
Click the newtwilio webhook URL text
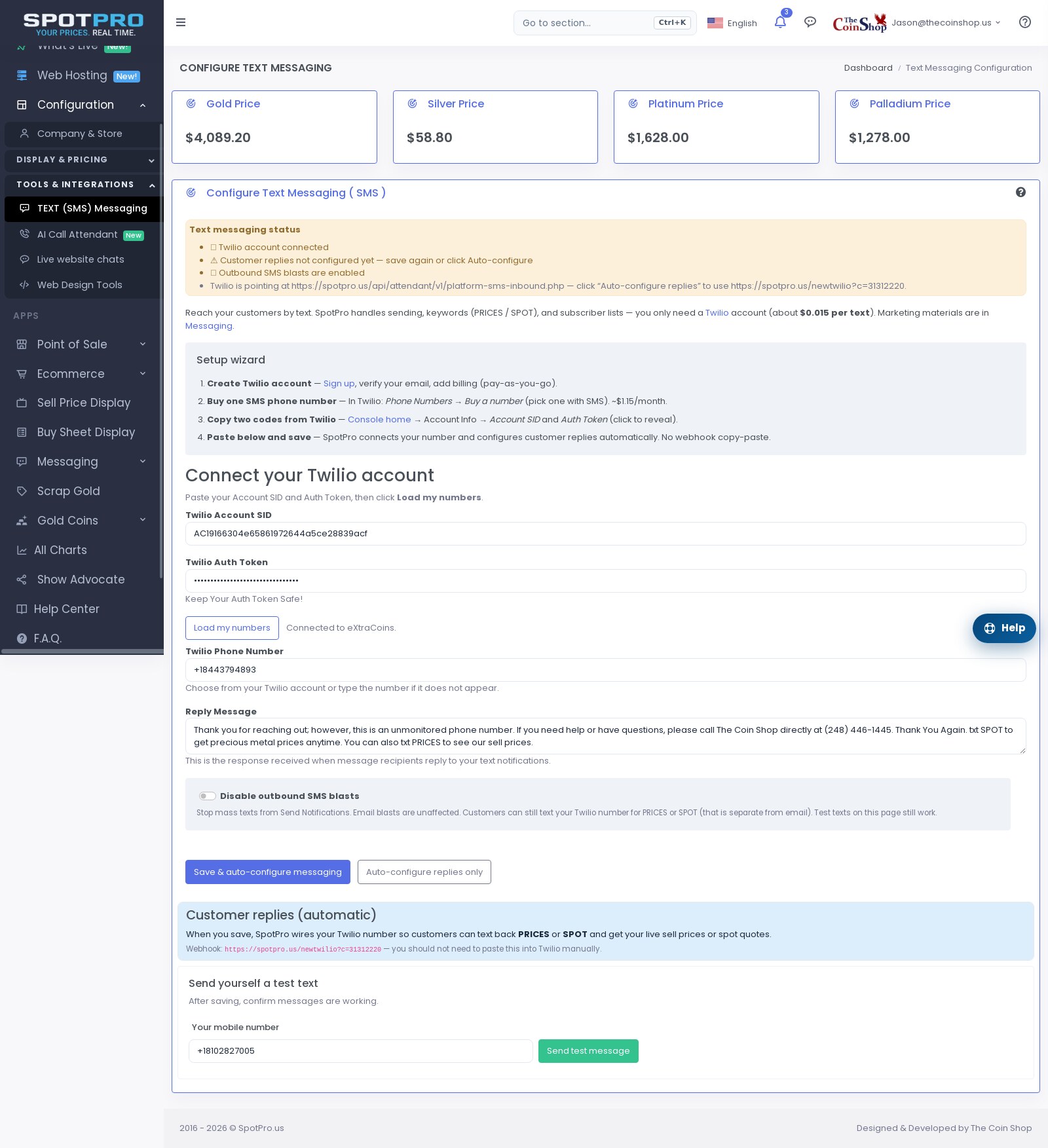tap(303, 950)
